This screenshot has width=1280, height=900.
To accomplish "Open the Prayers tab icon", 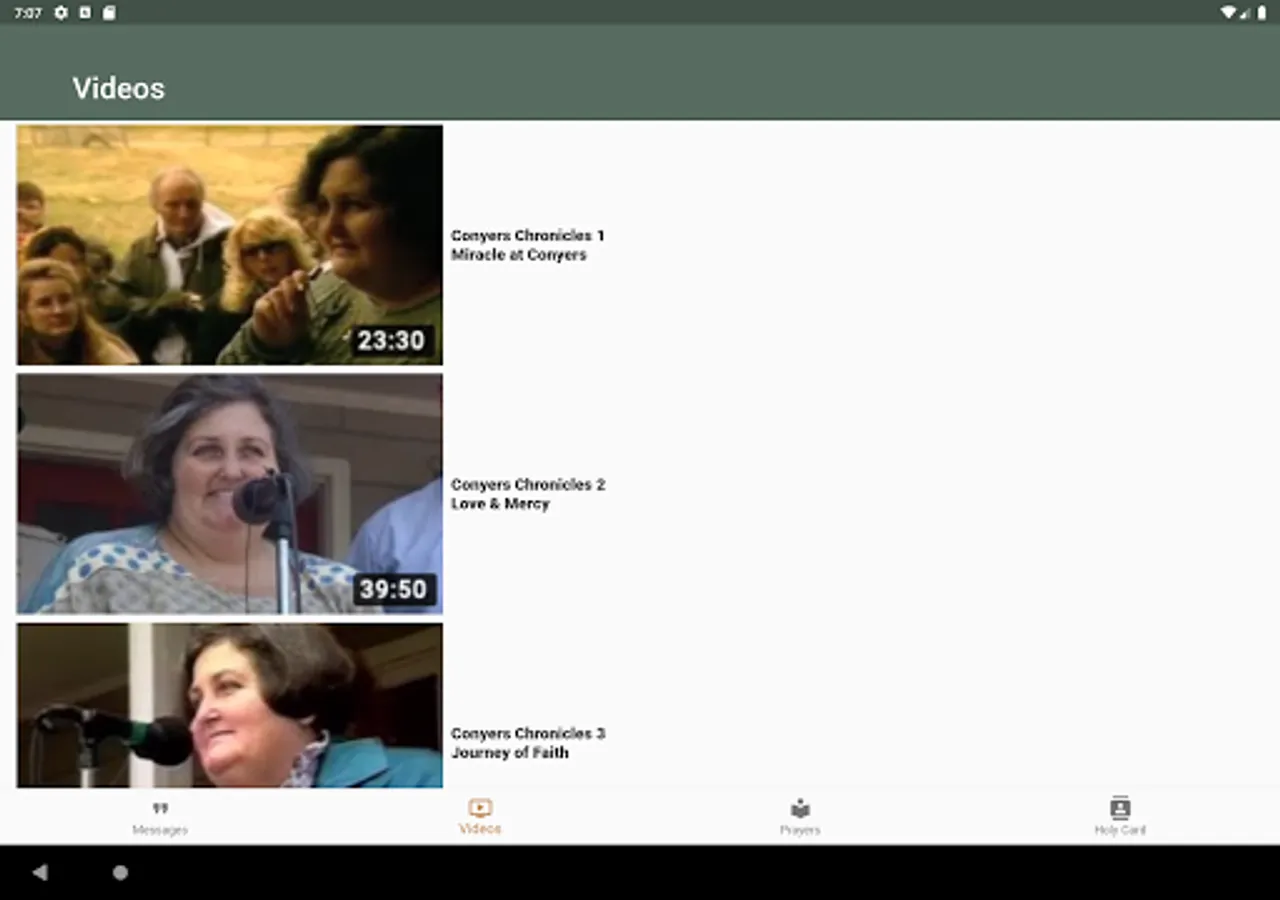I will click(800, 808).
